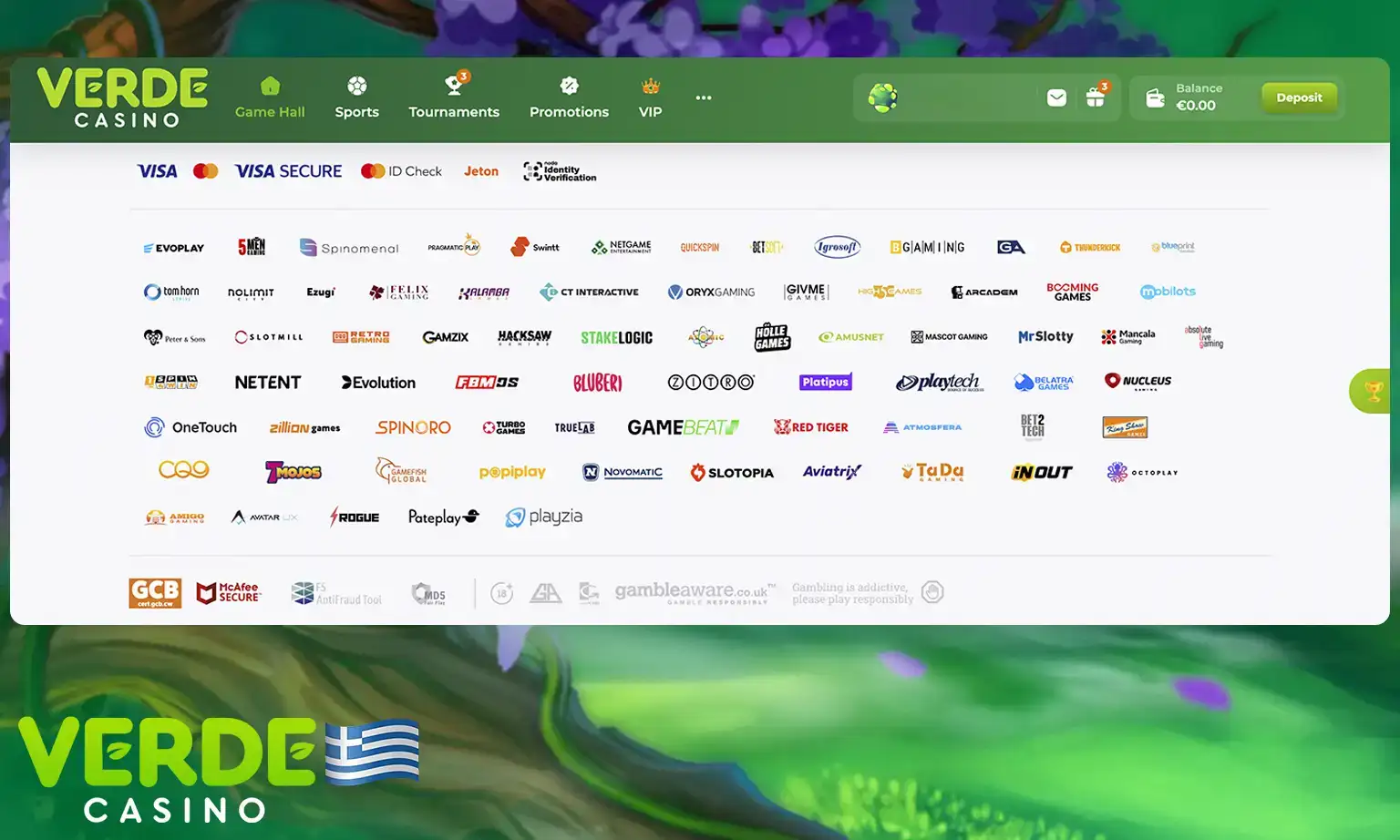The image size is (1400, 840).
Task: Select the NetEnt provider logo
Action: (x=268, y=383)
